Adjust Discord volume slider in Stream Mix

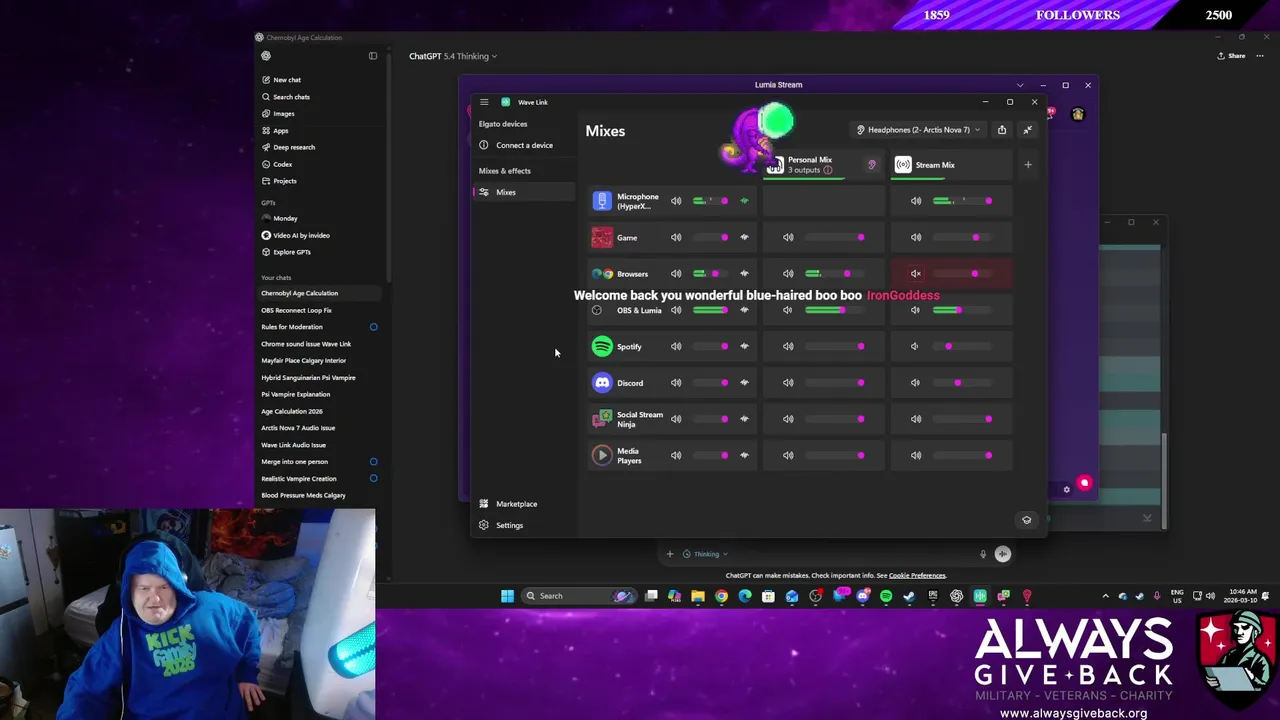tap(962, 383)
